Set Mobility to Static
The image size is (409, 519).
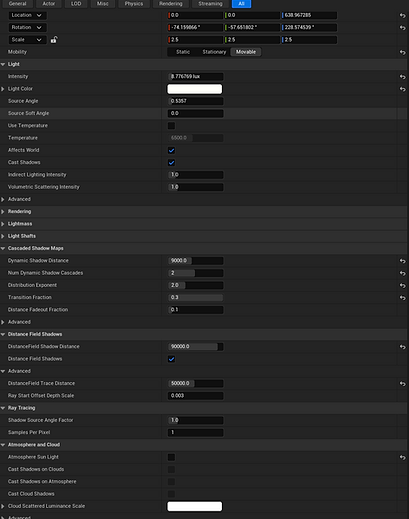tap(183, 52)
